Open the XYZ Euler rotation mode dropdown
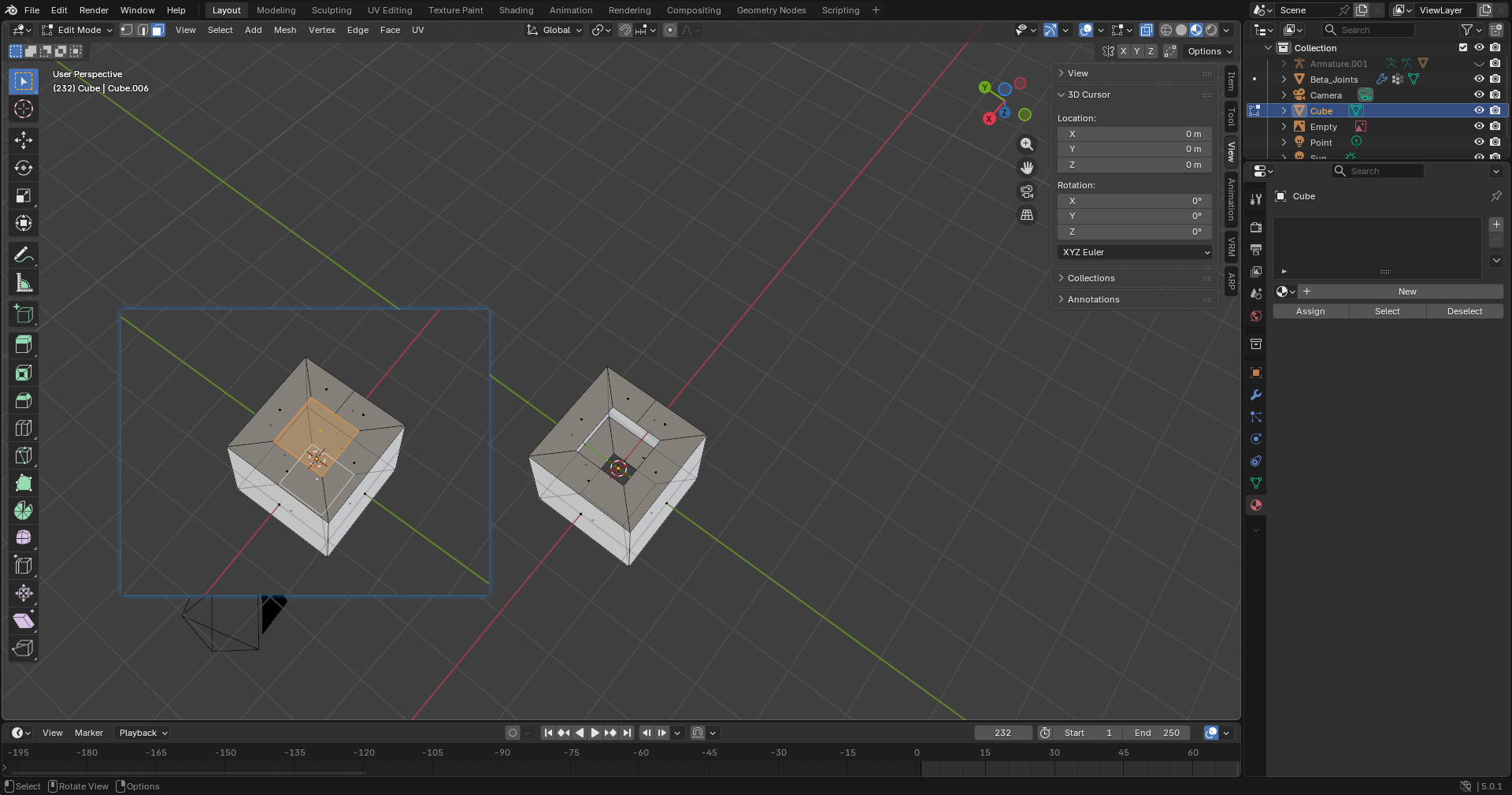This screenshot has width=1512, height=795. point(1134,252)
